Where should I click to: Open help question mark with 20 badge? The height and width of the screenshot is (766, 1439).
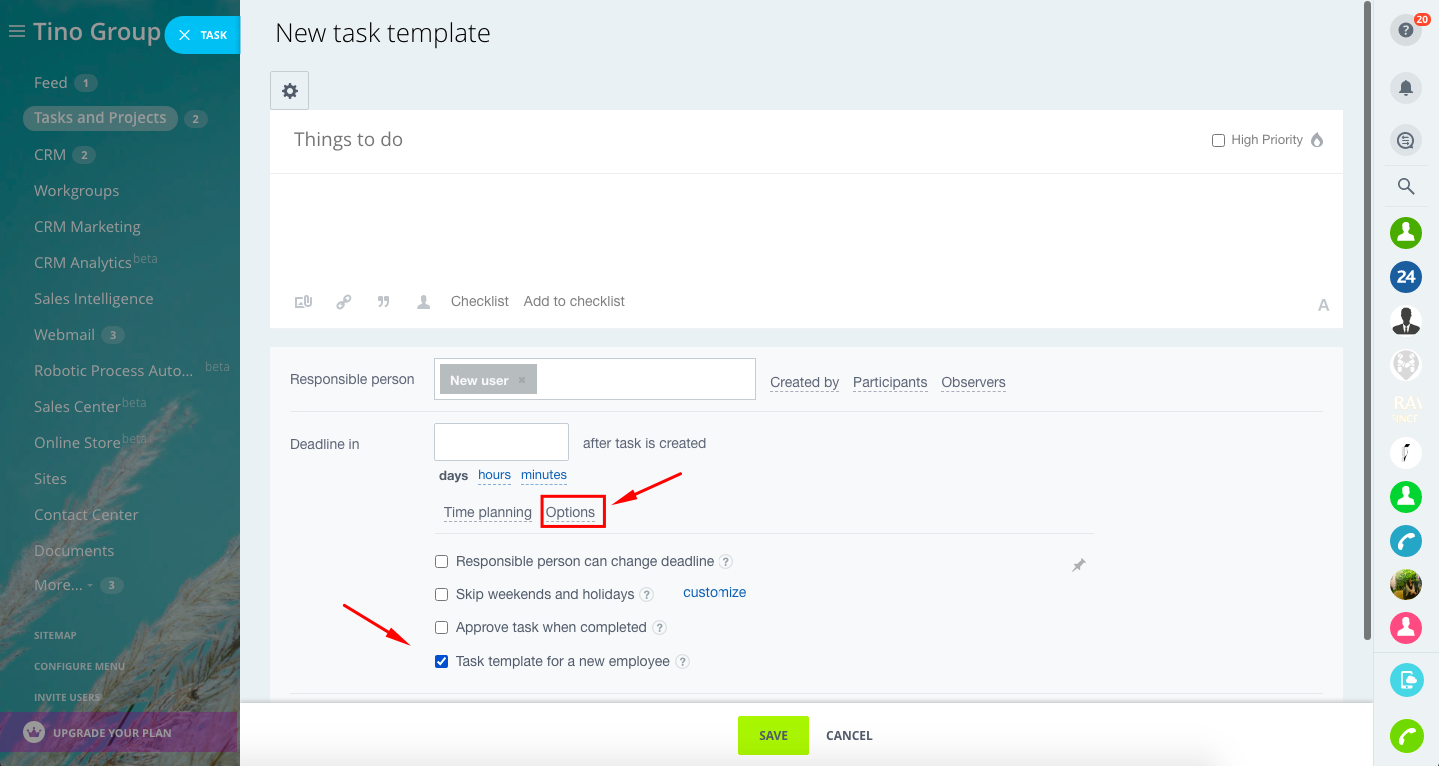1406,30
